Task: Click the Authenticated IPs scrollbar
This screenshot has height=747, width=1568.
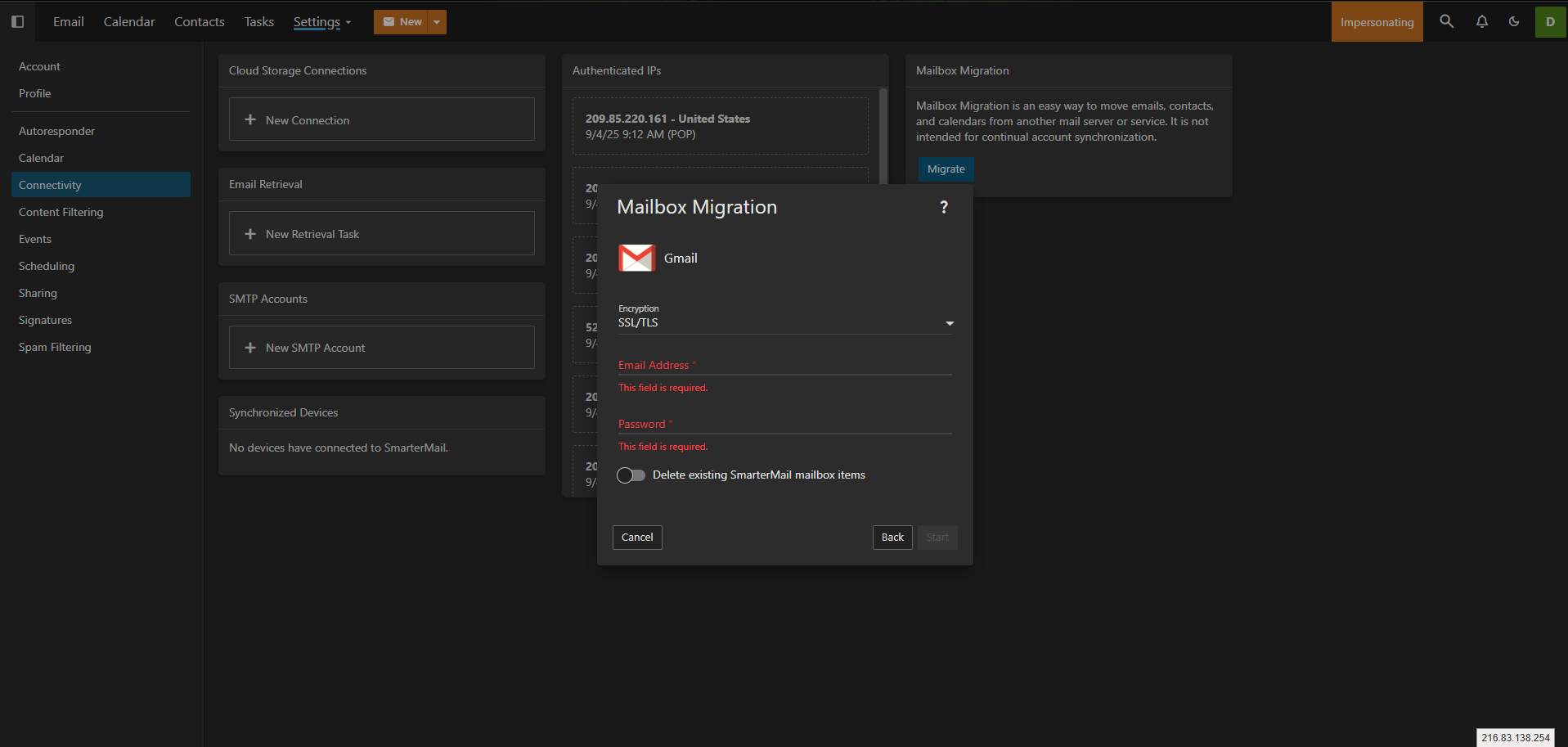Action: point(883,135)
